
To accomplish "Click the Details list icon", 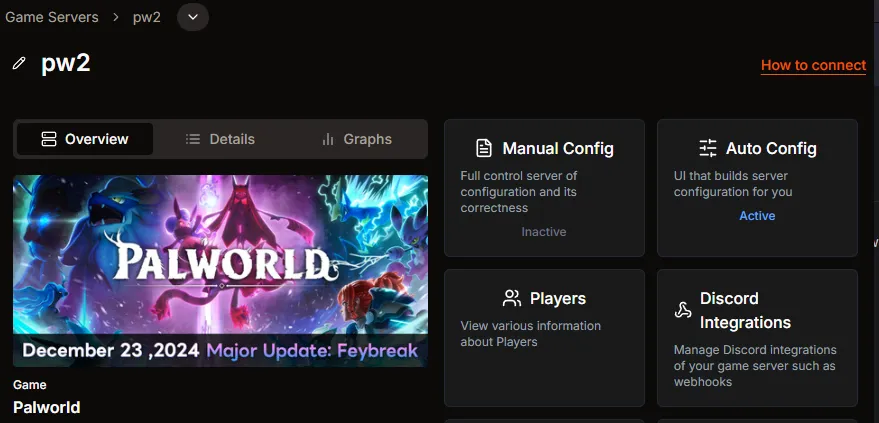I will (x=193, y=139).
